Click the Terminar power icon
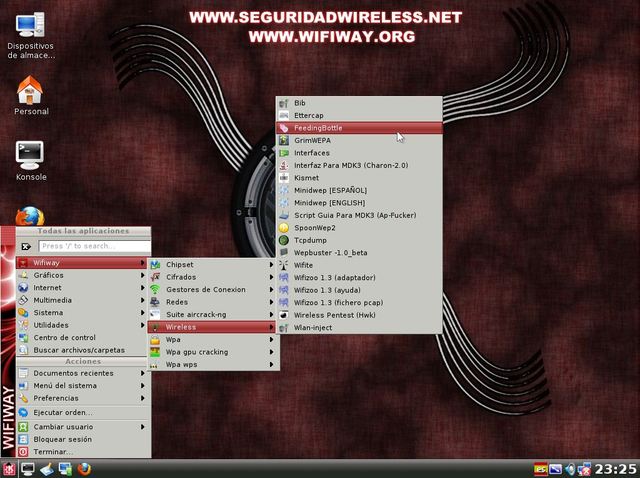 tap(23, 452)
